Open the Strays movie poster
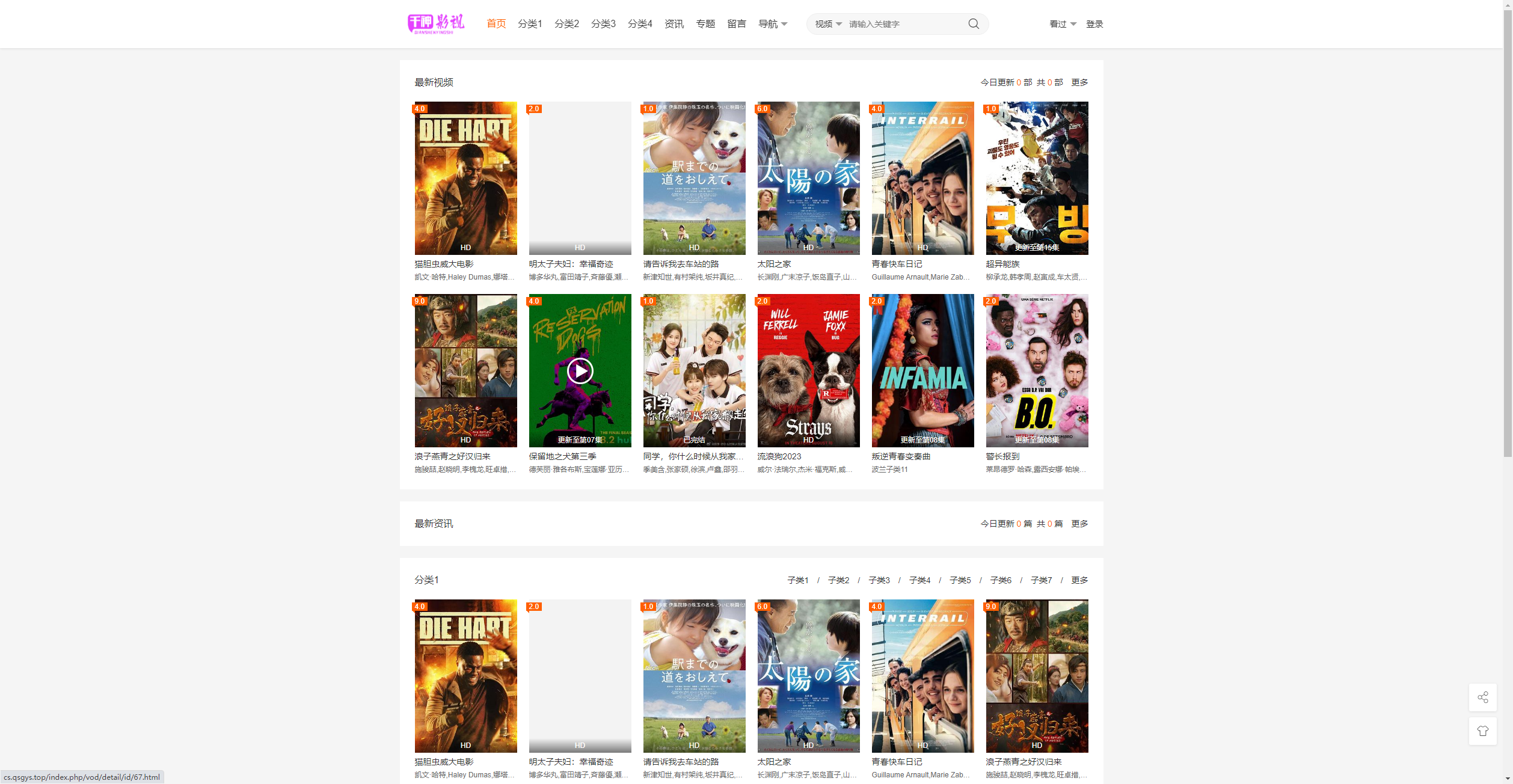 pyautogui.click(x=808, y=370)
